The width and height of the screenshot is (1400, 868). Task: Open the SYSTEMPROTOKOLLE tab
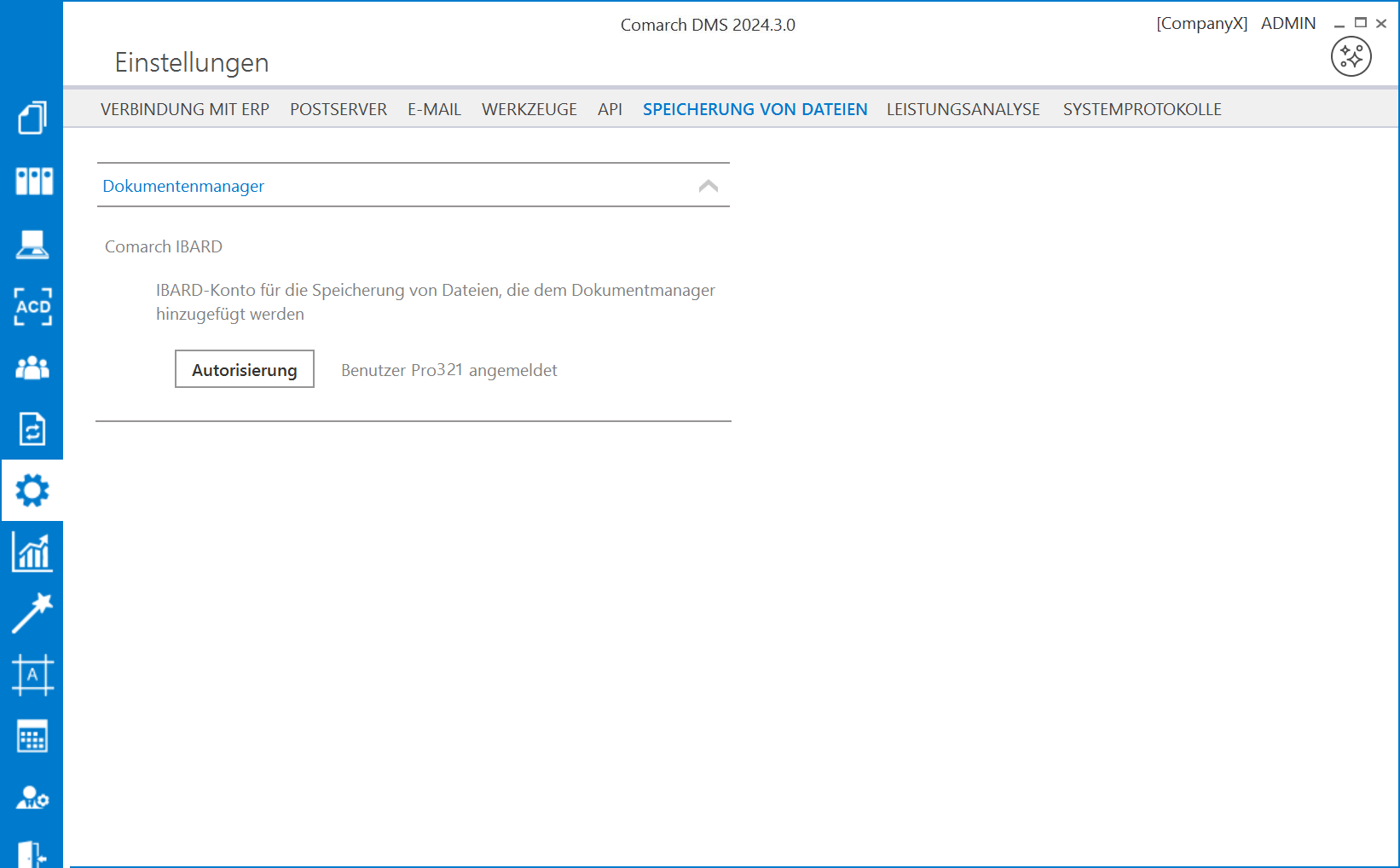[x=1142, y=109]
